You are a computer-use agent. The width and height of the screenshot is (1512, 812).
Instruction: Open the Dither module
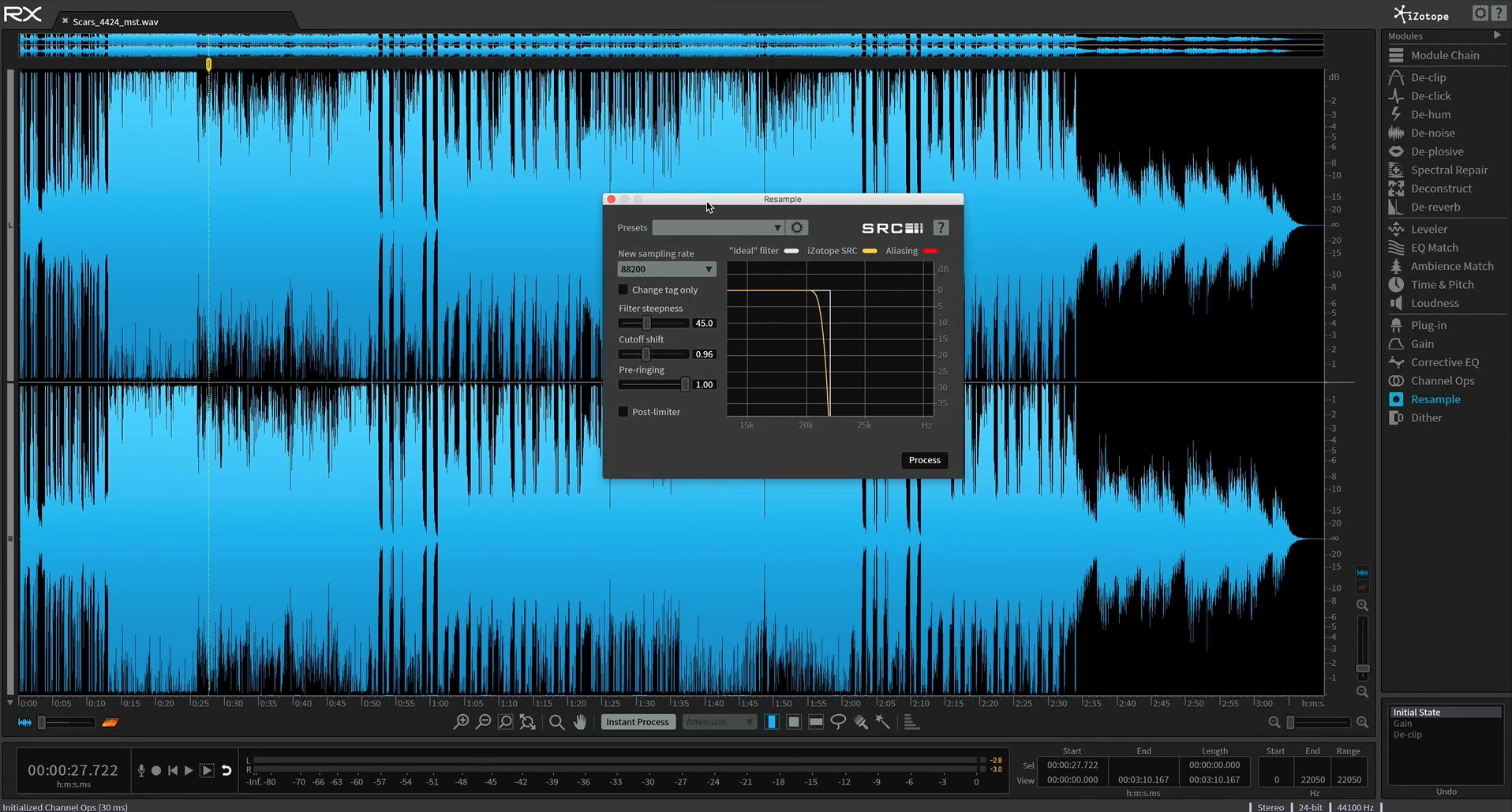(x=1426, y=418)
